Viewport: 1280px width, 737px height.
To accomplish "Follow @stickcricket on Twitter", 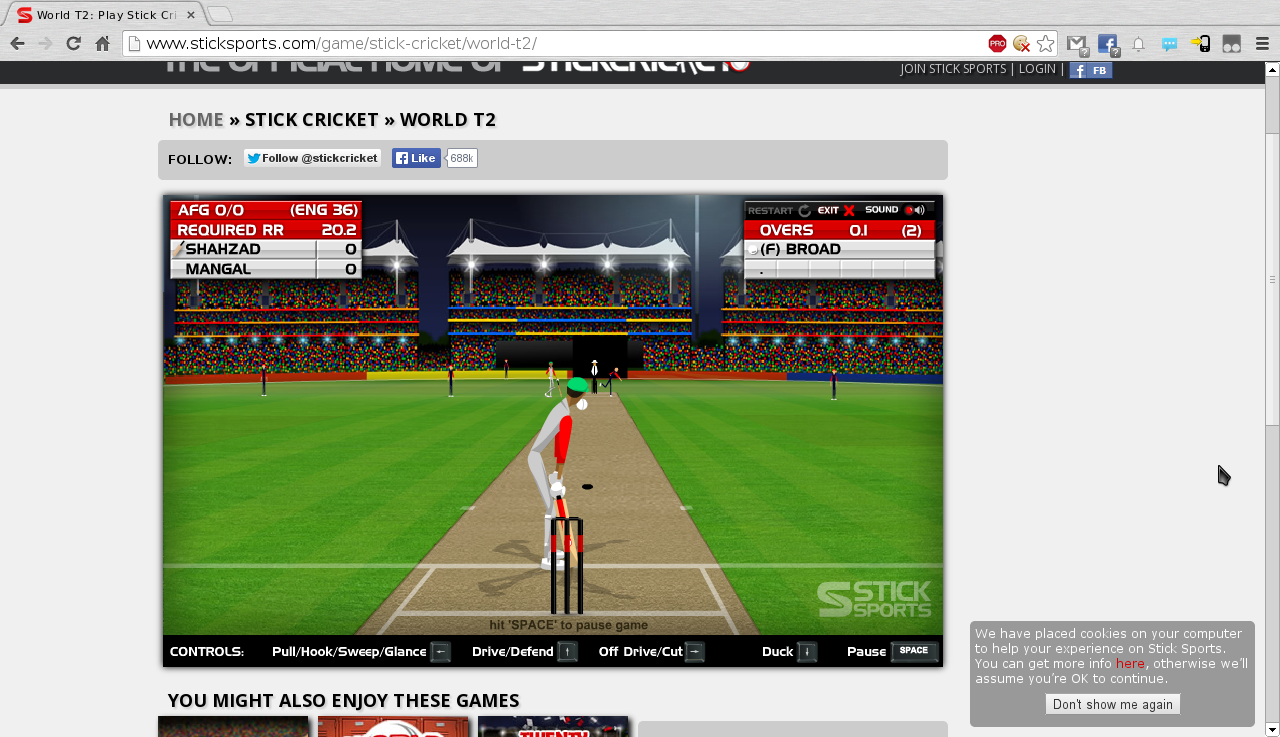I will pos(312,158).
